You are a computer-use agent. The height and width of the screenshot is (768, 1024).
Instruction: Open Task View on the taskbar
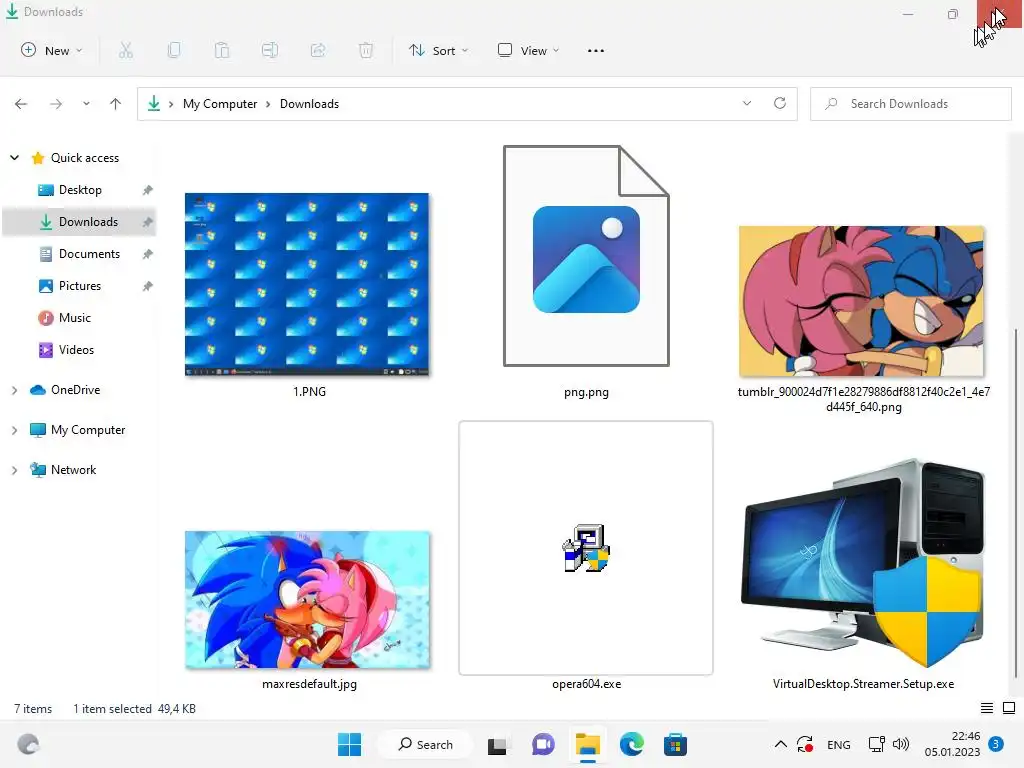(498, 744)
